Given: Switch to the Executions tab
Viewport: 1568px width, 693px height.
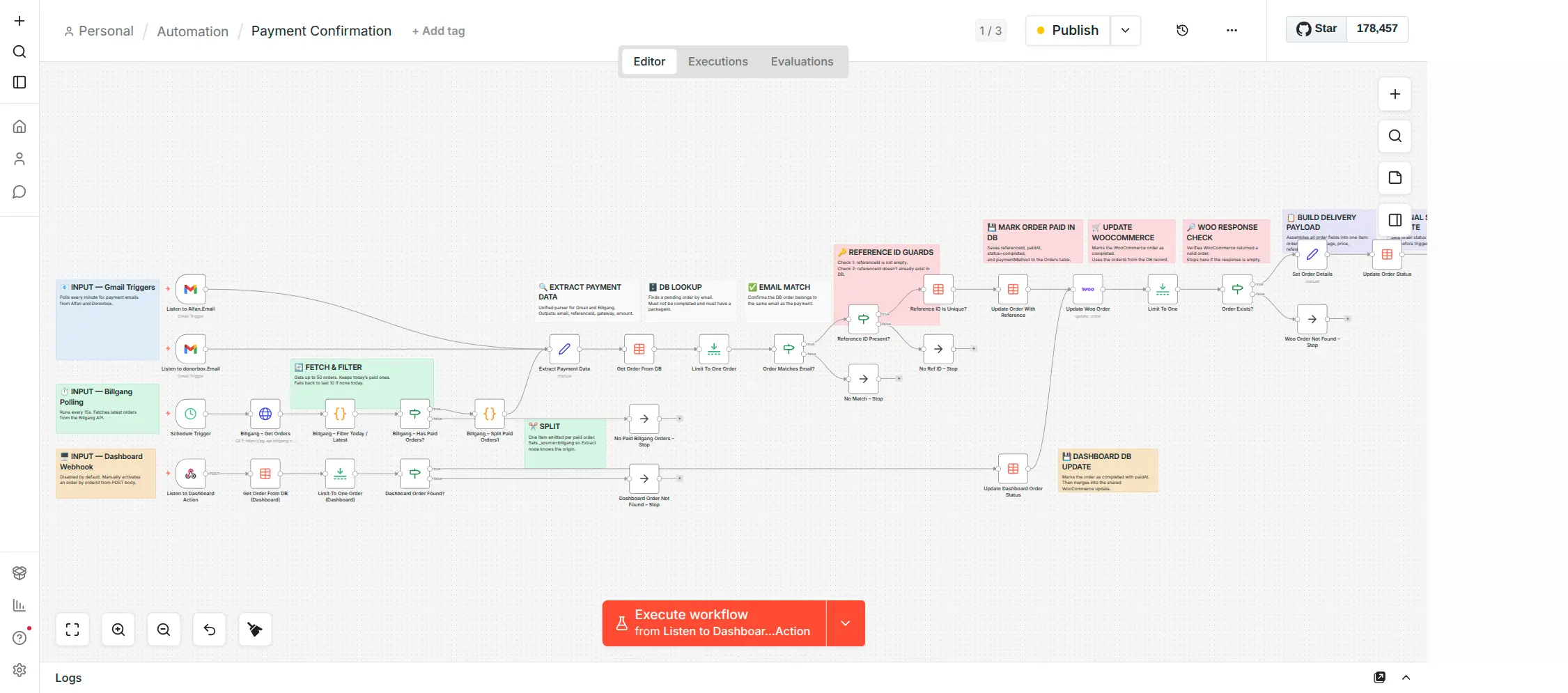Looking at the screenshot, I should click(717, 61).
